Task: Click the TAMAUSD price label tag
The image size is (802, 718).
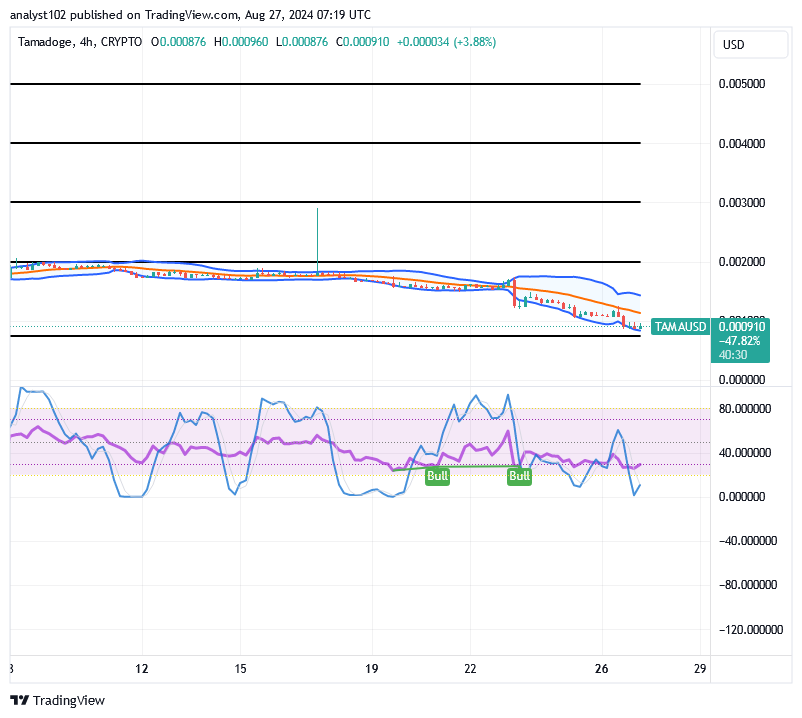Action: (680, 327)
